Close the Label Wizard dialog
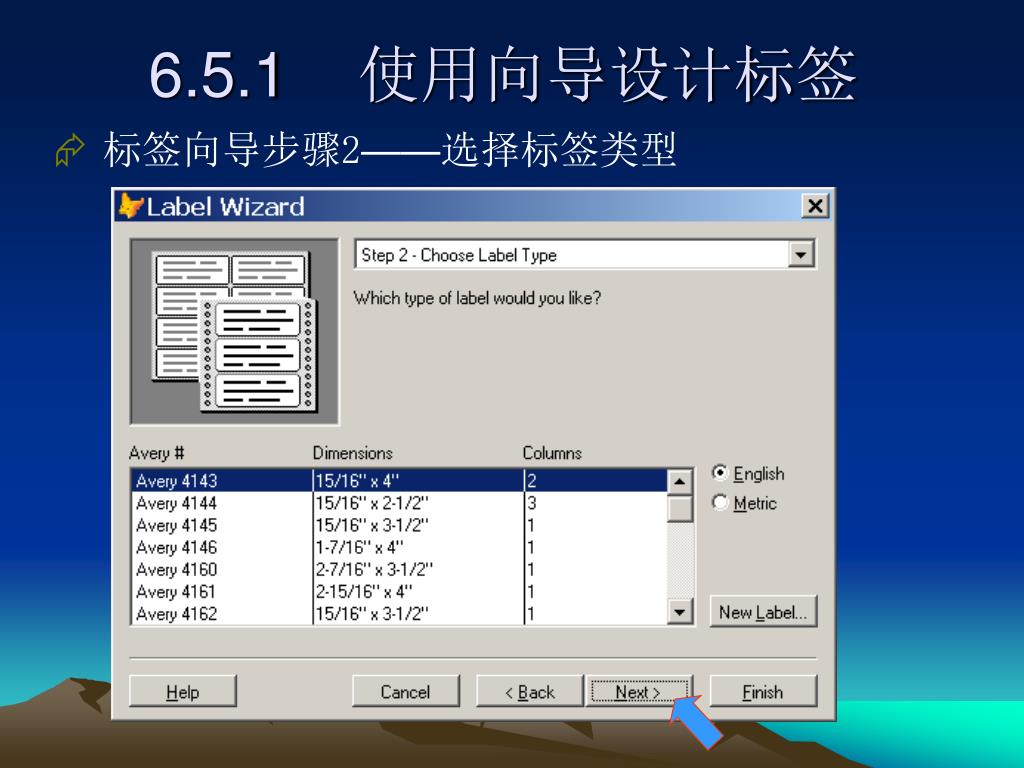The image size is (1024, 768). coord(815,206)
